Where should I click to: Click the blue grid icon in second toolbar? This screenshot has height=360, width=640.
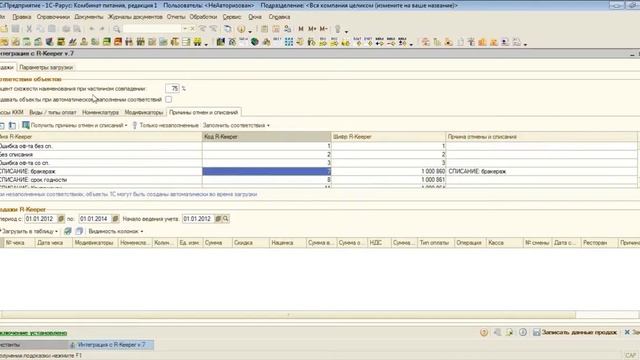point(289,42)
